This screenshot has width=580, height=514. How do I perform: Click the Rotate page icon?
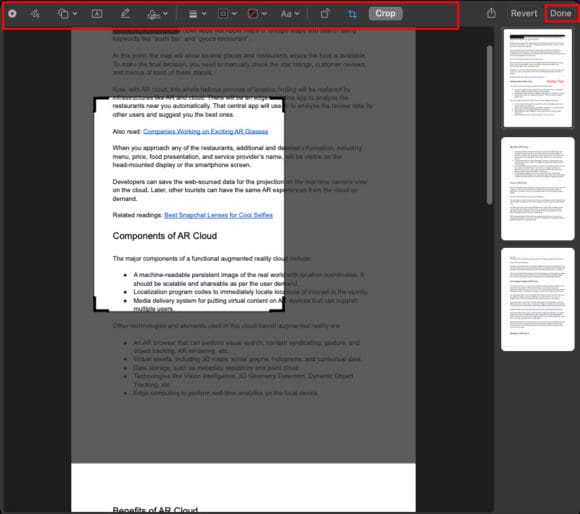pos(325,14)
